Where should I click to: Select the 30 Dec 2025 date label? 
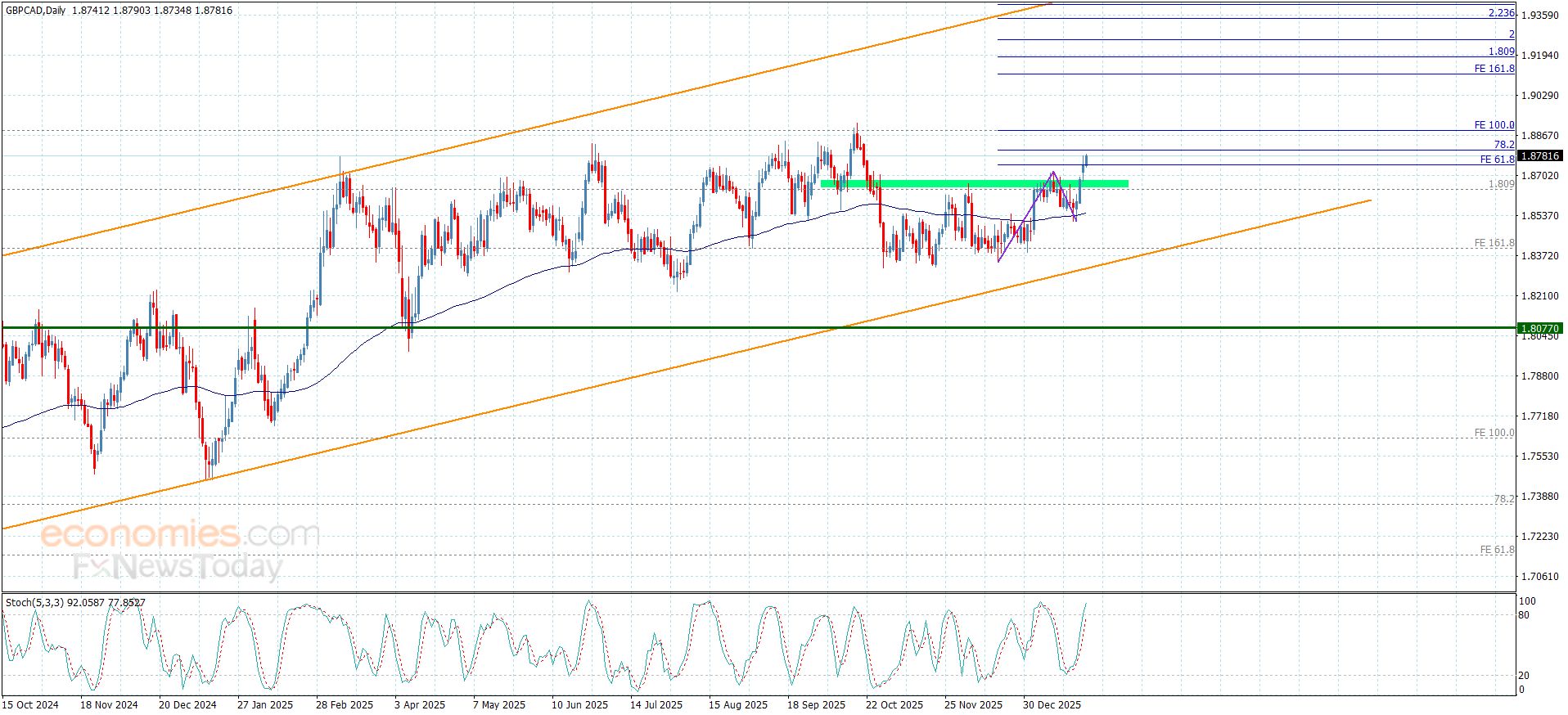1052,704
